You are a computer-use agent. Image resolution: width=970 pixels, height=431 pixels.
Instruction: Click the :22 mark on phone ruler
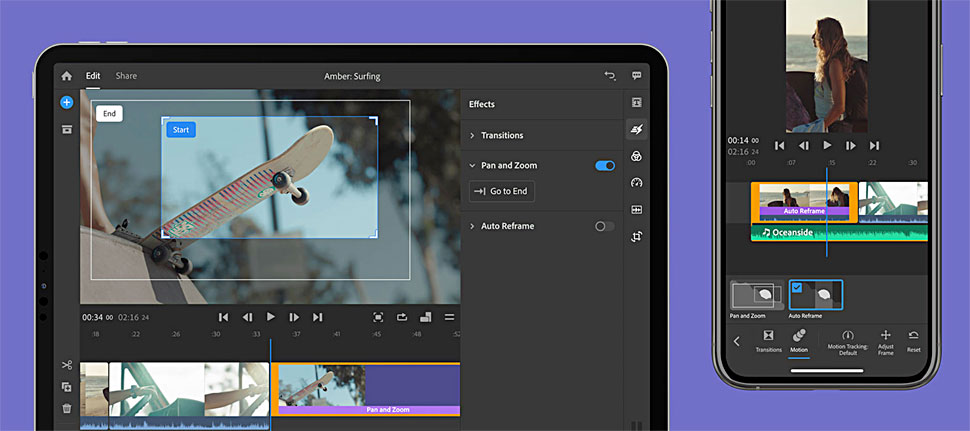tap(872, 163)
